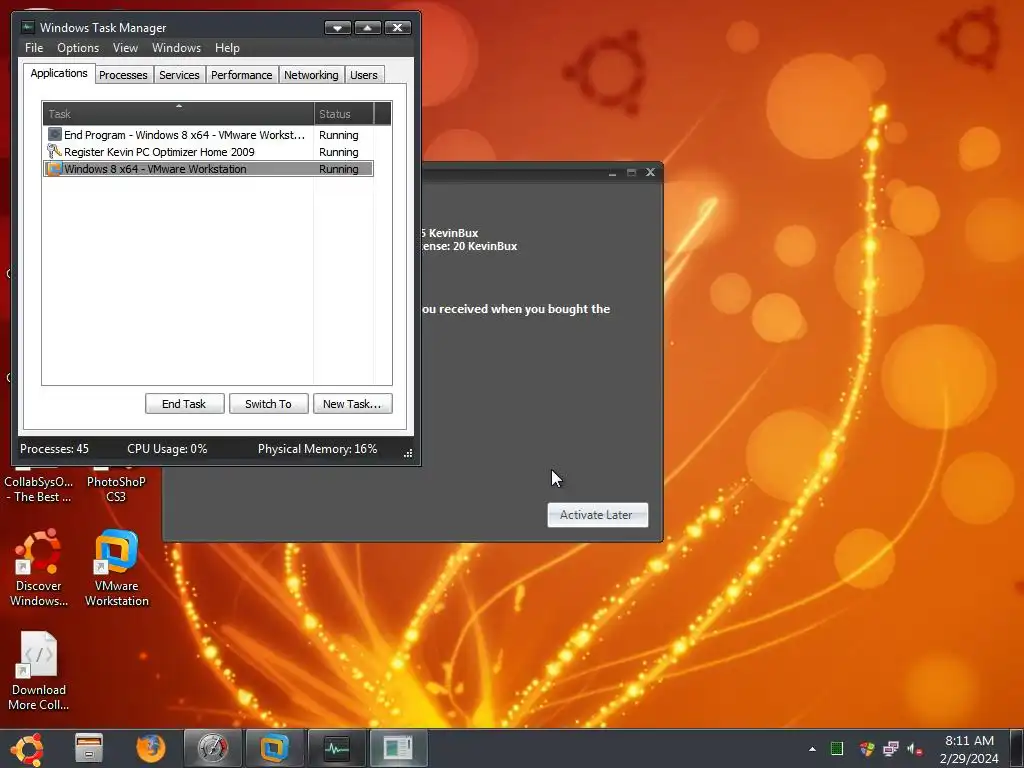Click the speedometer gauge taskbar icon
This screenshot has width=1024, height=768.
click(x=213, y=748)
